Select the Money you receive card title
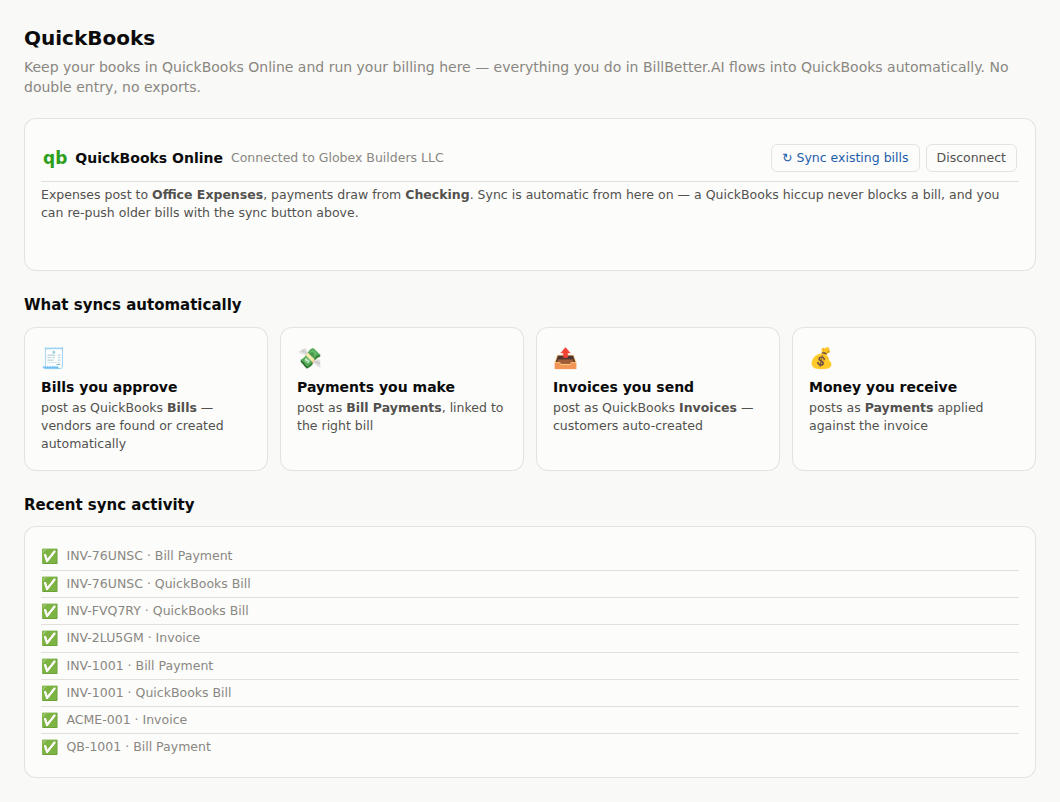The height and width of the screenshot is (802, 1060). click(x=883, y=387)
